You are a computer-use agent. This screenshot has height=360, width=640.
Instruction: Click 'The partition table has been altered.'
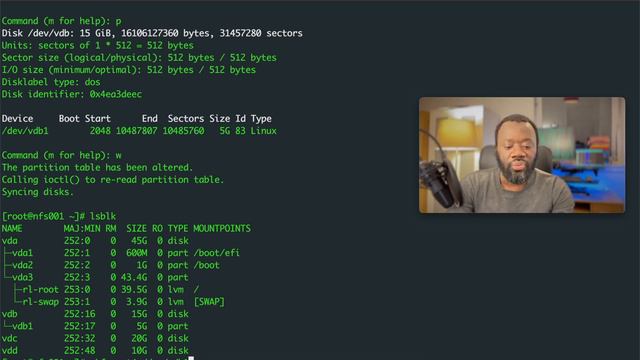(x=97, y=167)
